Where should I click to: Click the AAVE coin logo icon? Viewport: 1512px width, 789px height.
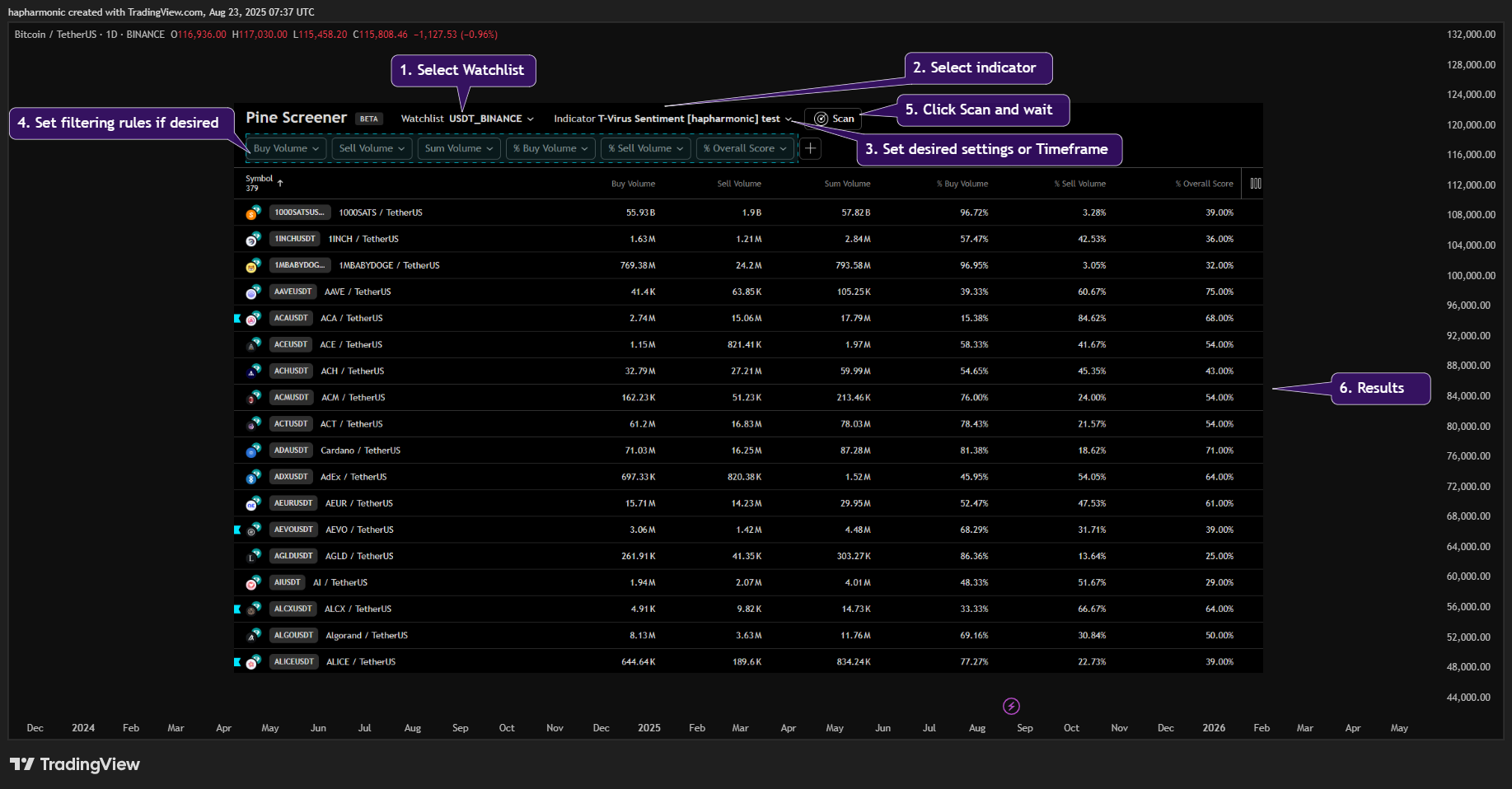pyautogui.click(x=253, y=292)
